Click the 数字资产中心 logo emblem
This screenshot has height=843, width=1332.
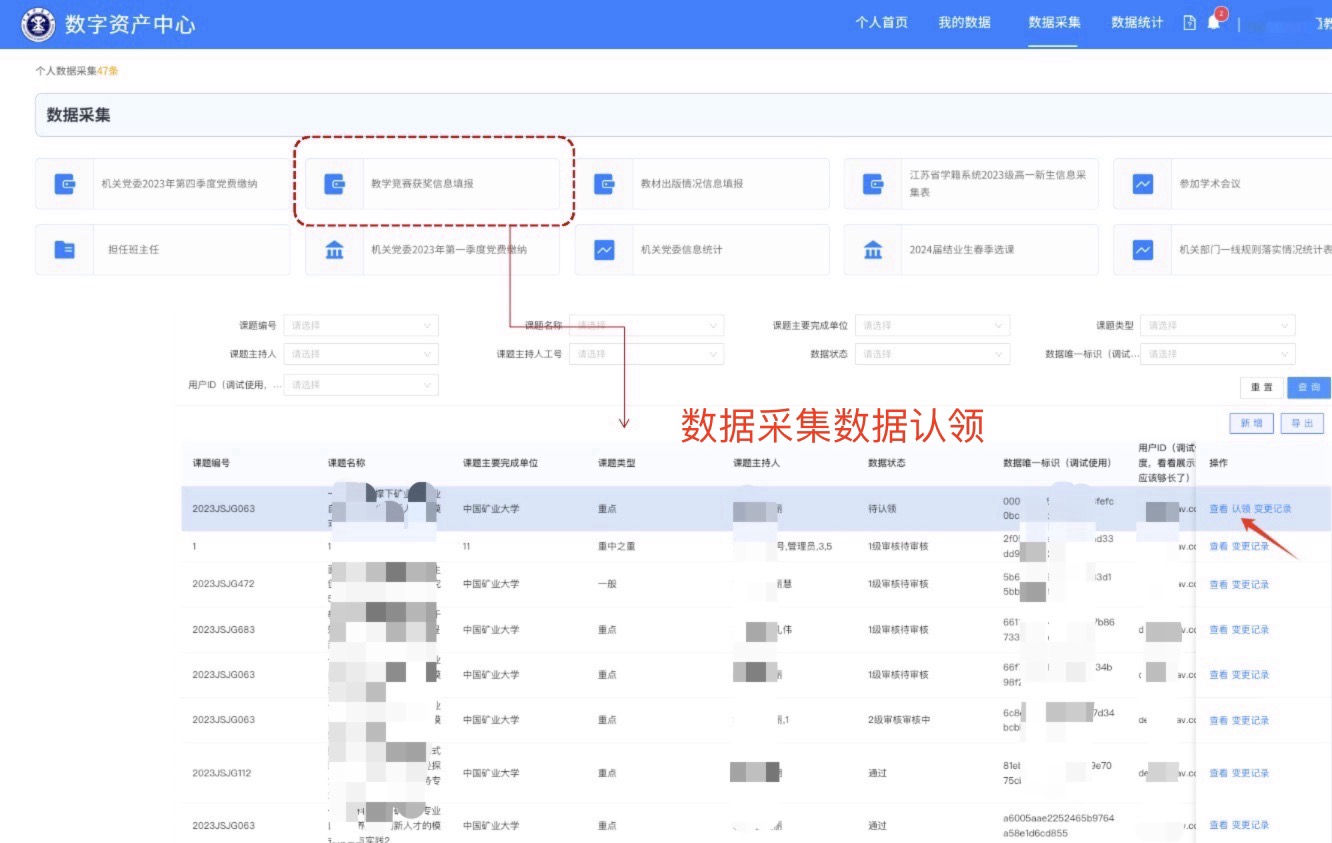pos(39,24)
